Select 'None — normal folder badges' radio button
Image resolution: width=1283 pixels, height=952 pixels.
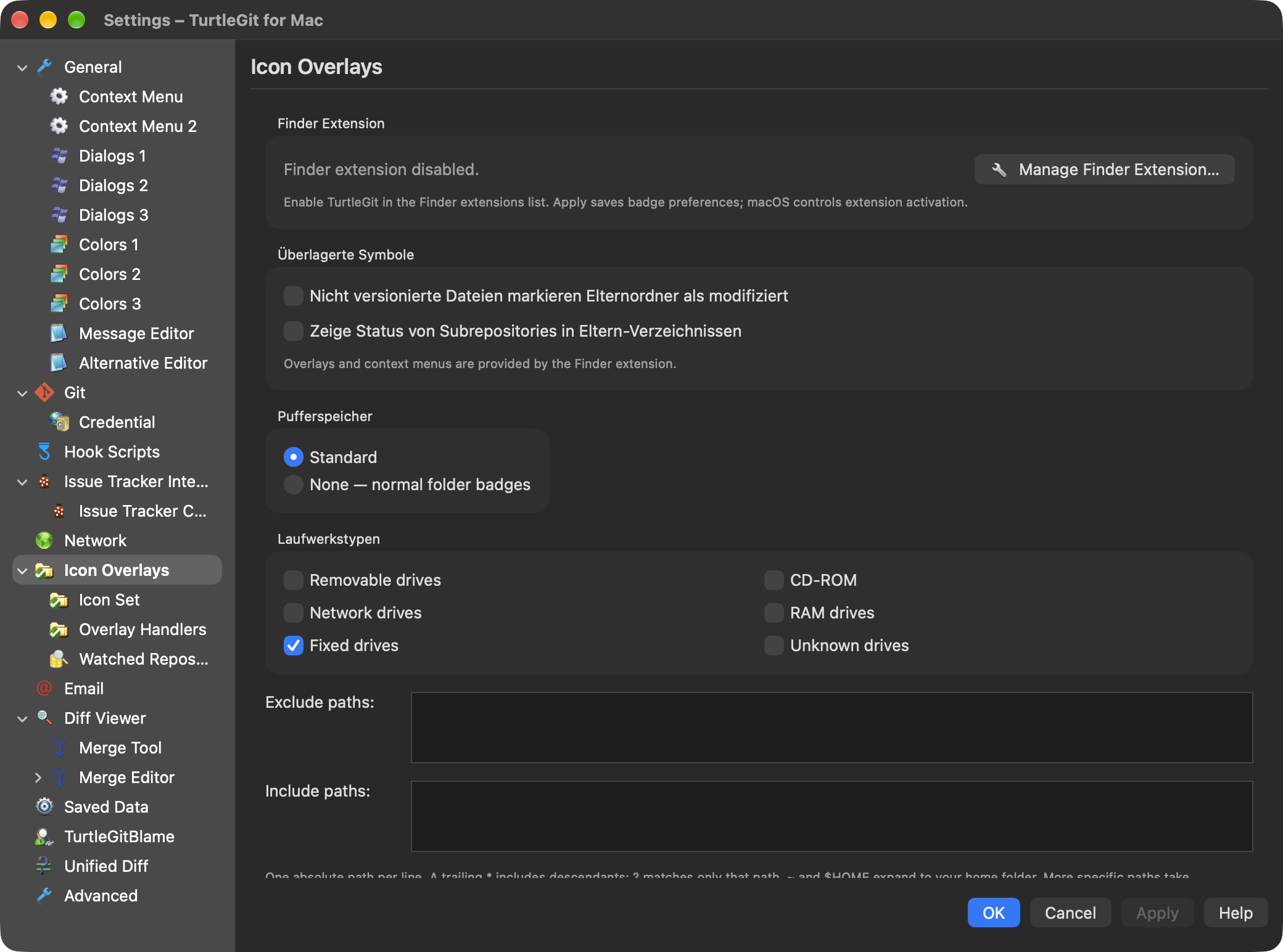(x=294, y=485)
